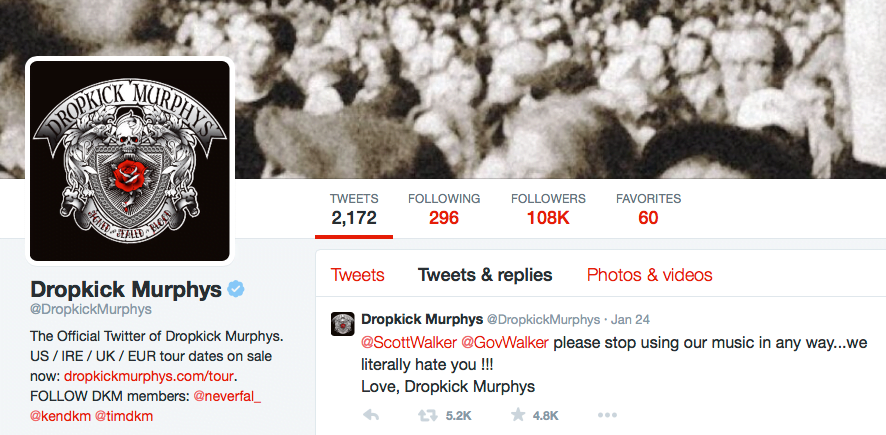The image size is (886, 435).
Task: Retweet the Scott Walker tweet
Action: click(428, 416)
